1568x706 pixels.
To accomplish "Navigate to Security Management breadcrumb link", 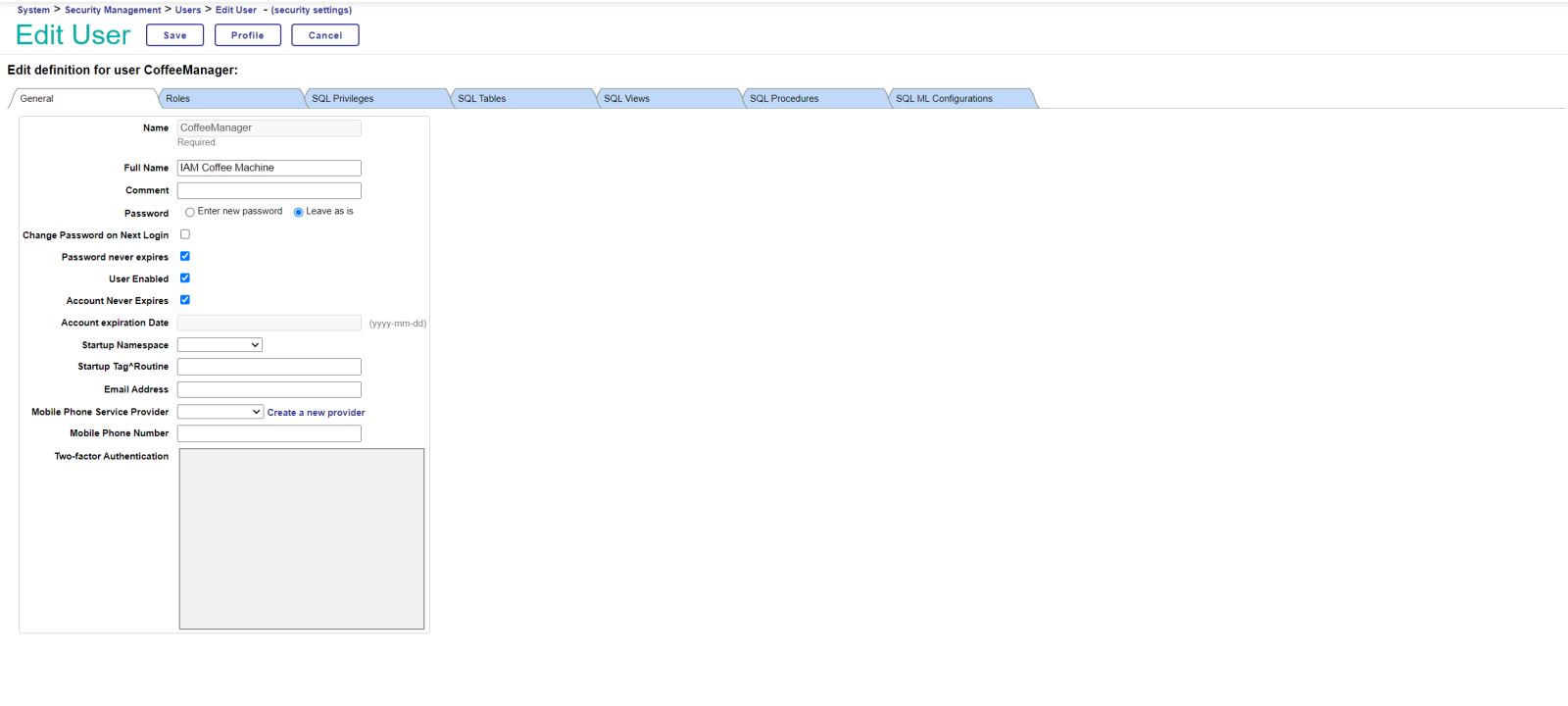I will 113,10.
